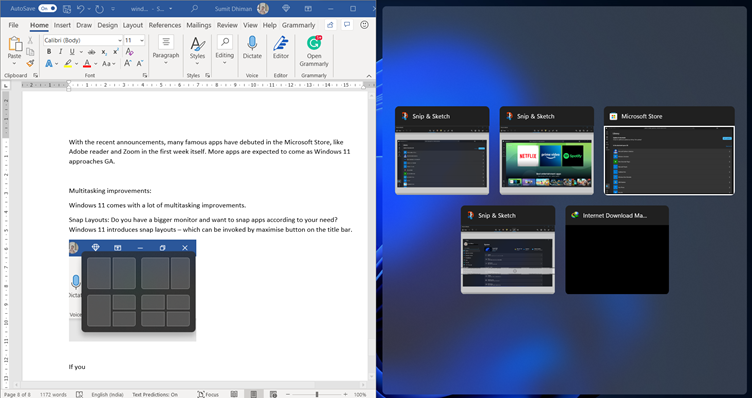Select Internet Download Manager snap thumbnail
Viewport: 752px width, 398px height.
point(617,250)
